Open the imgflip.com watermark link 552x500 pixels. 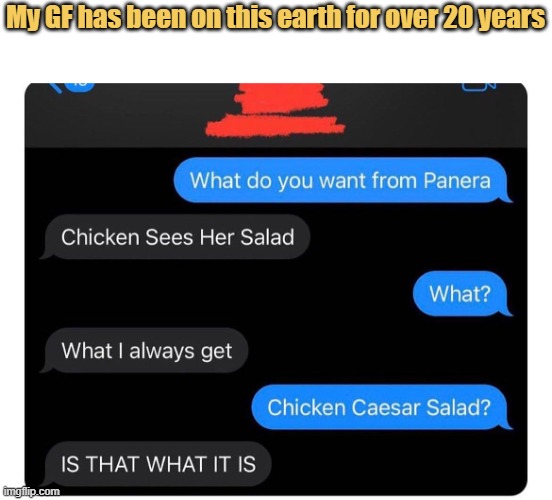click(31, 491)
